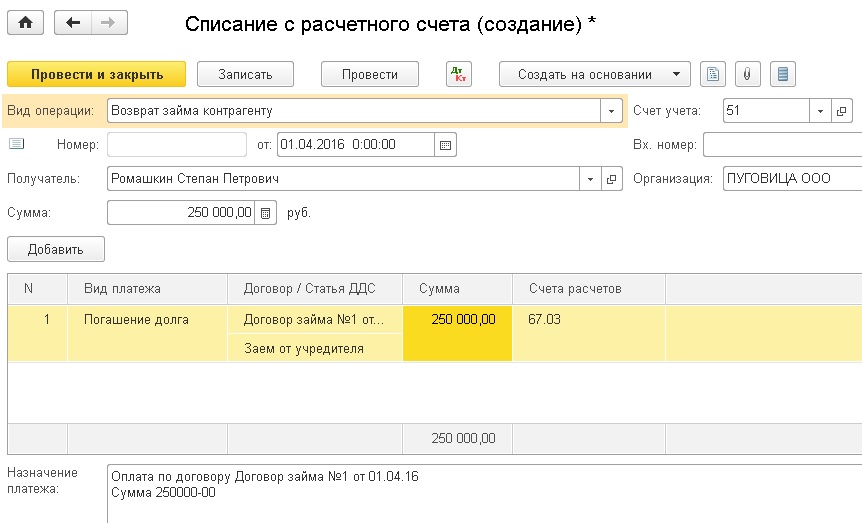Open attached files paperclip icon

click(746, 74)
